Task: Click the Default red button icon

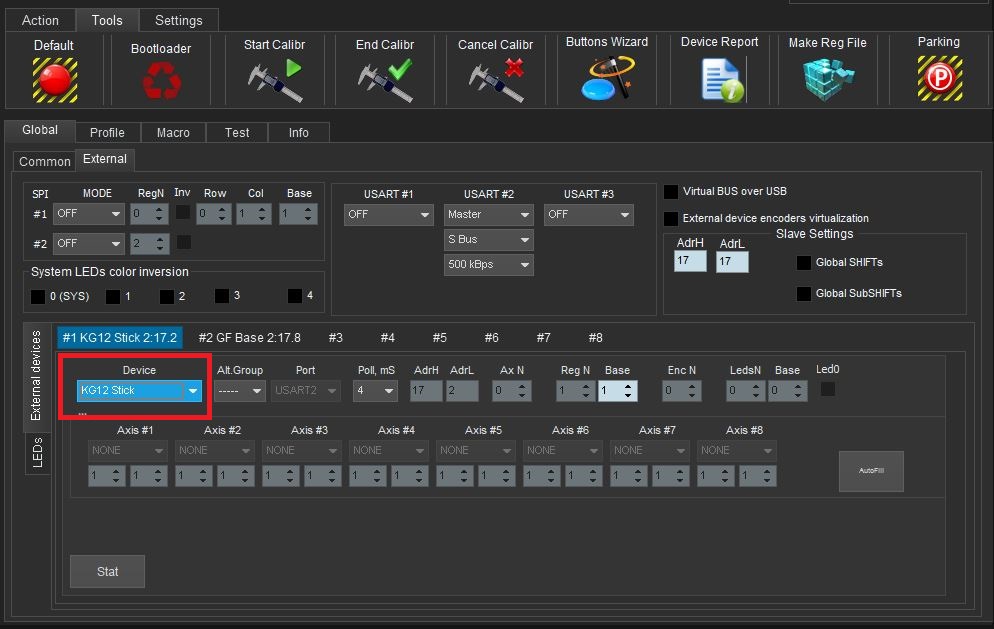Action: (54, 79)
